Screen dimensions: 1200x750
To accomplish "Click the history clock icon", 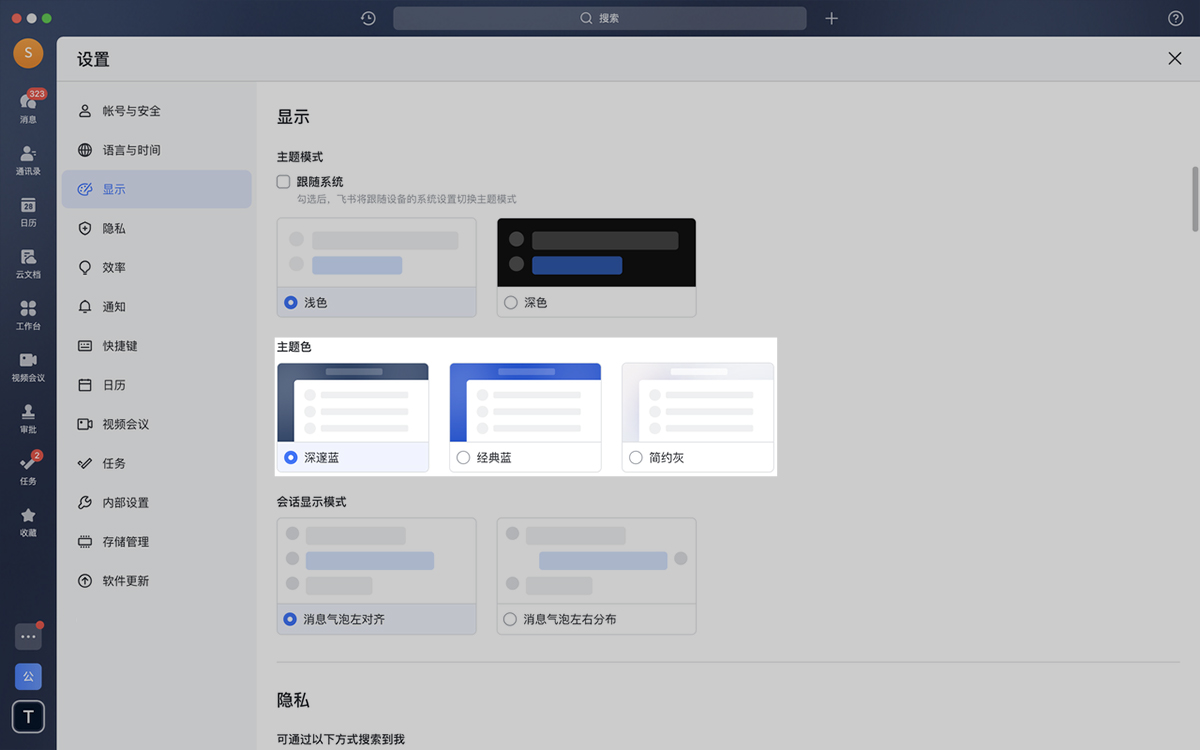I will pos(368,18).
